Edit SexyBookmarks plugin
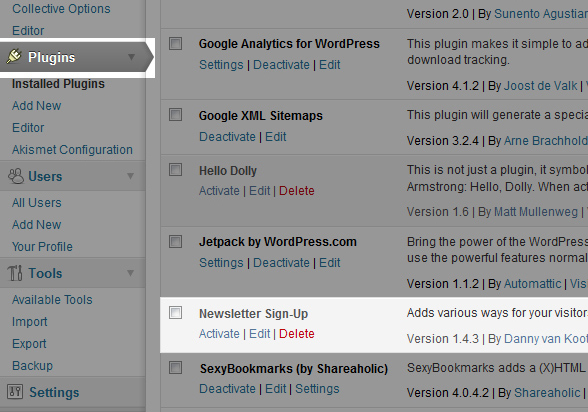The height and width of the screenshot is (412, 588). click(x=276, y=389)
